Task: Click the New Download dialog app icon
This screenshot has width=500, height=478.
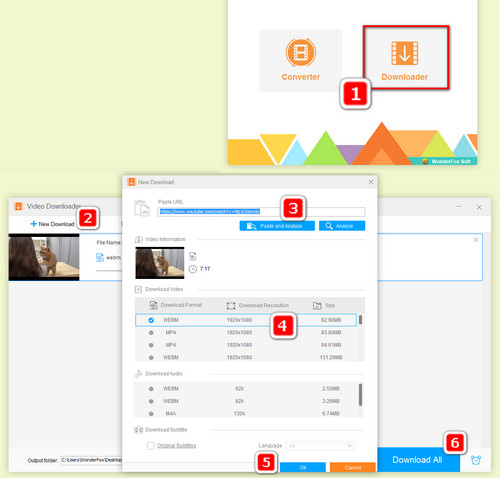Action: point(132,182)
